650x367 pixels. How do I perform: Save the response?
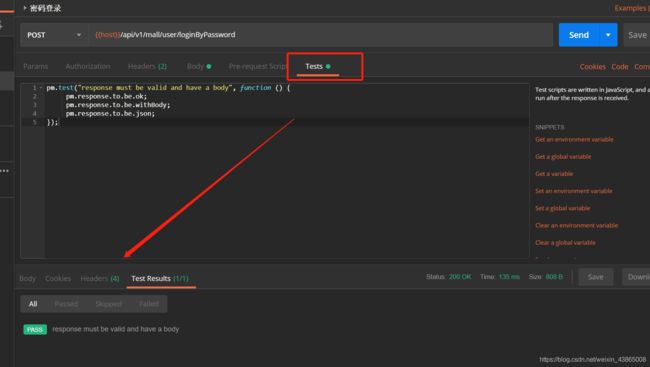click(595, 277)
